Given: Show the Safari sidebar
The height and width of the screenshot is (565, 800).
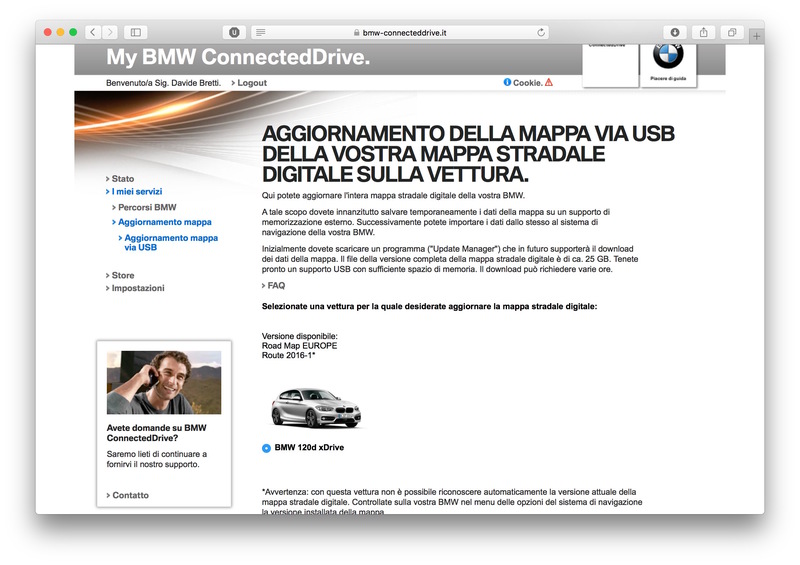Looking at the screenshot, I should [x=136, y=32].
